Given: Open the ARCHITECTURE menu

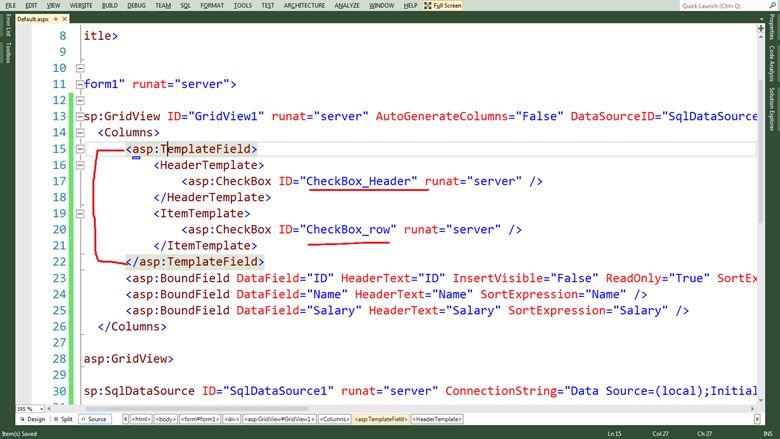Looking at the screenshot, I should (304, 5).
